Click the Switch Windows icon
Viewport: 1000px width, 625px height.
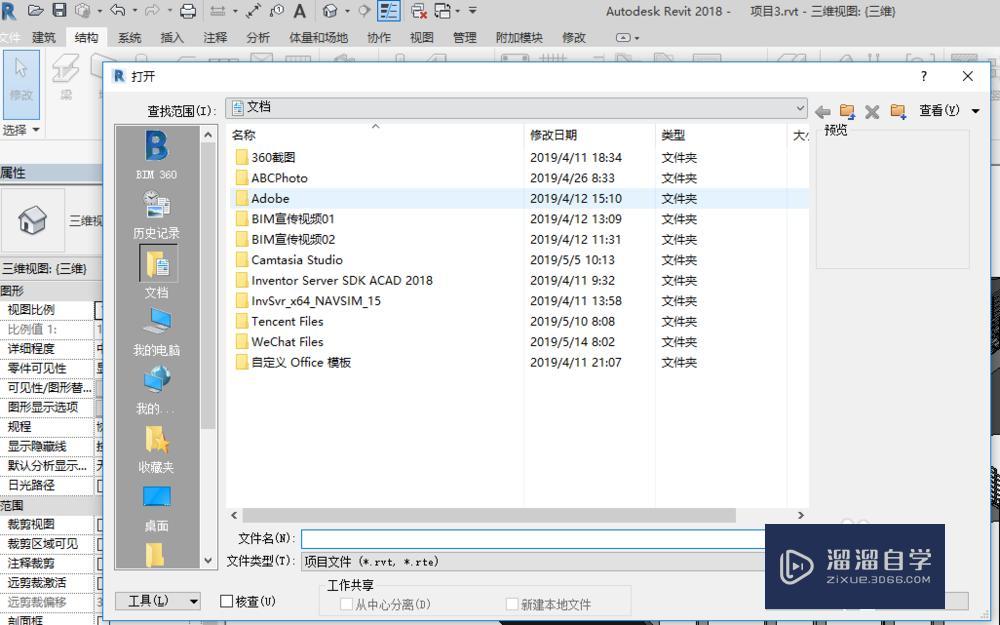pos(442,10)
